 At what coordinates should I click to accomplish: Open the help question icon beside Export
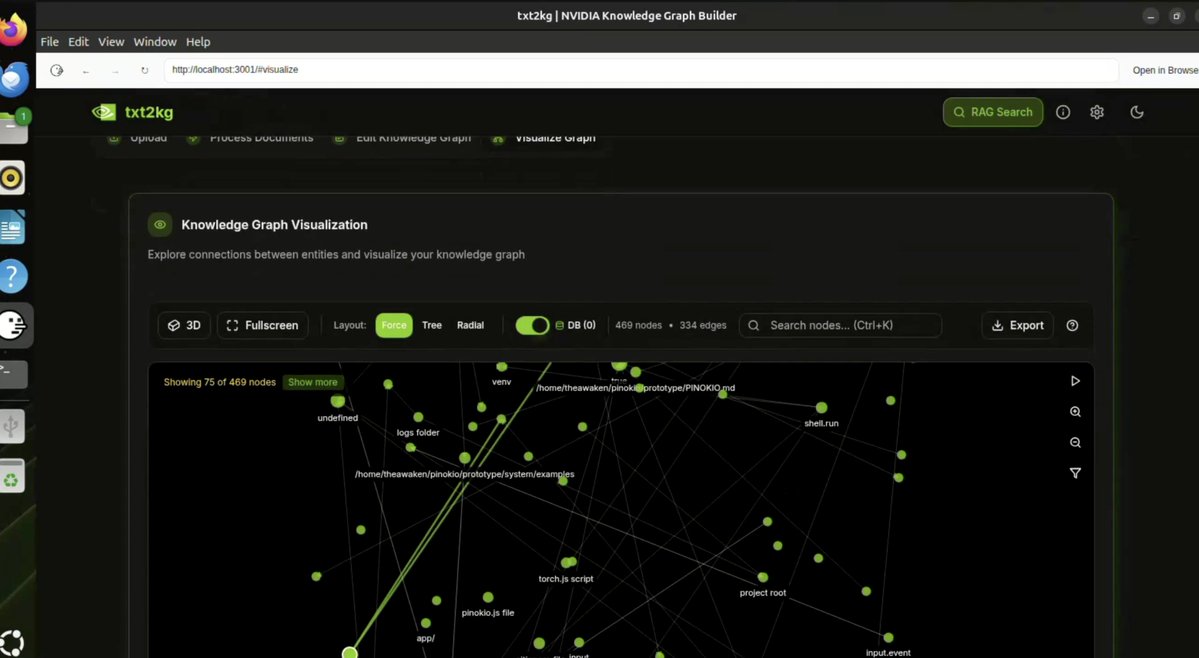(1072, 325)
